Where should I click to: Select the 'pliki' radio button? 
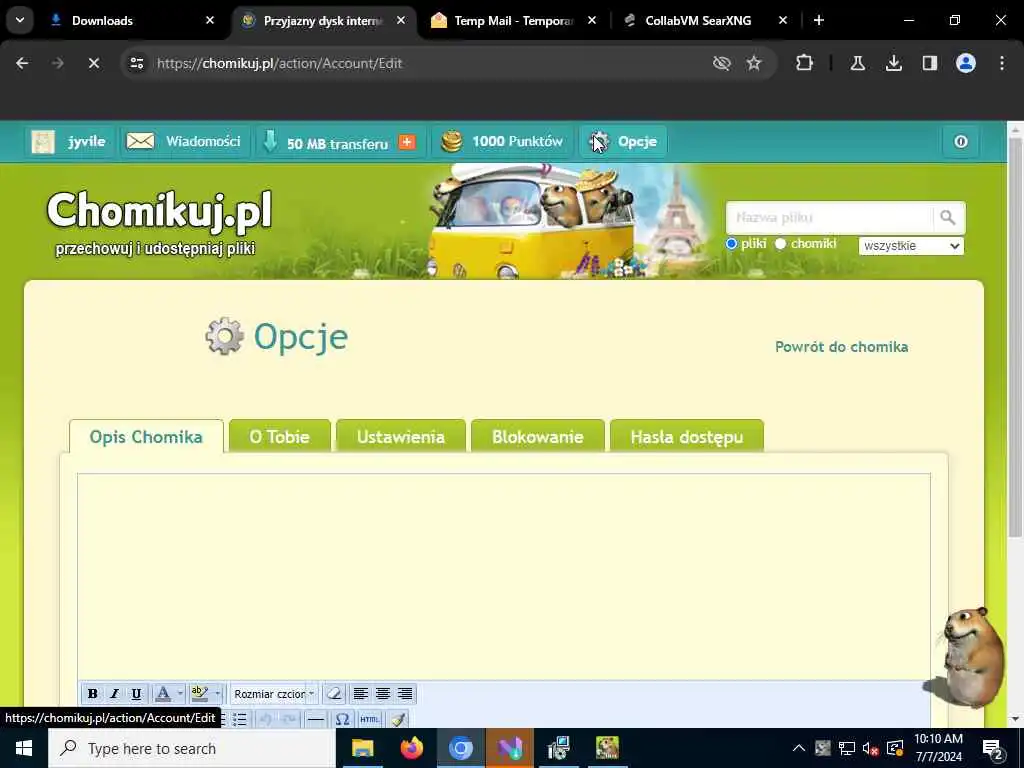click(731, 244)
